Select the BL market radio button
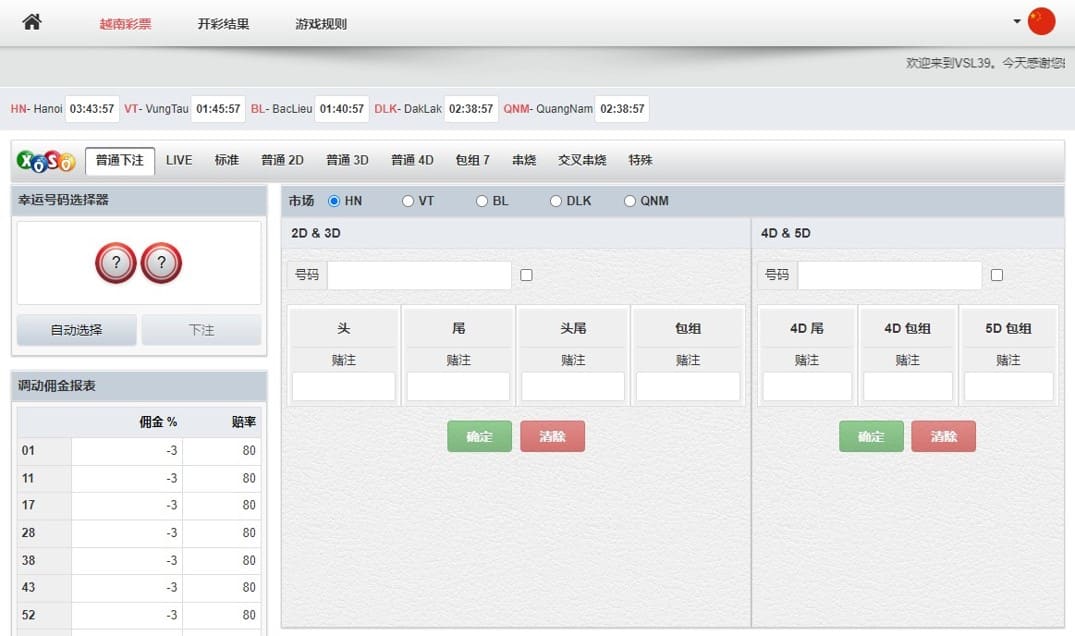 482,201
